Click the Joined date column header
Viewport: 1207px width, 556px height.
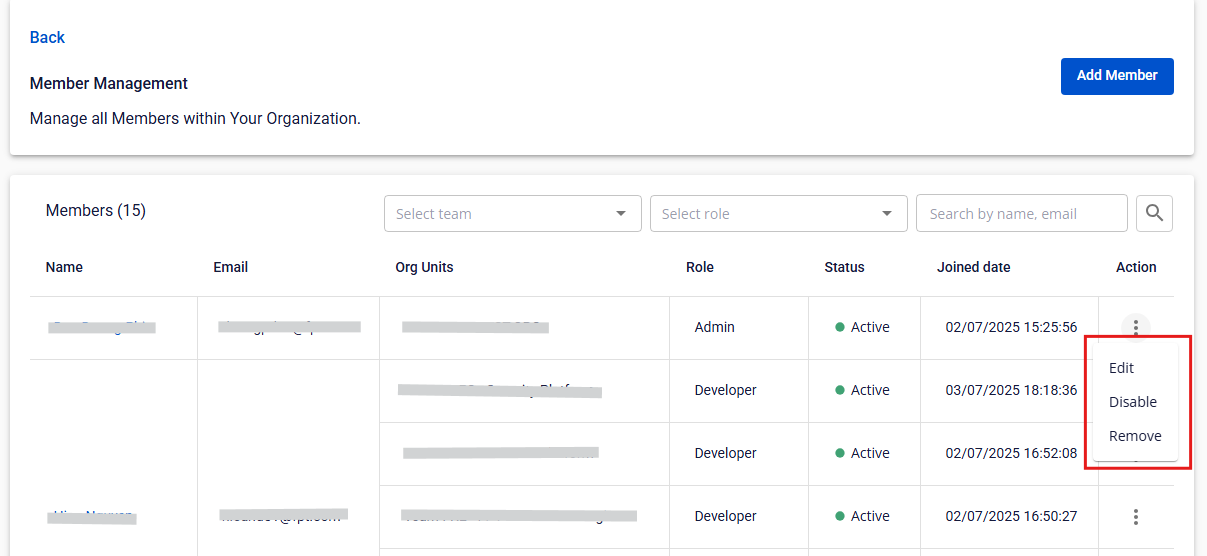click(973, 267)
